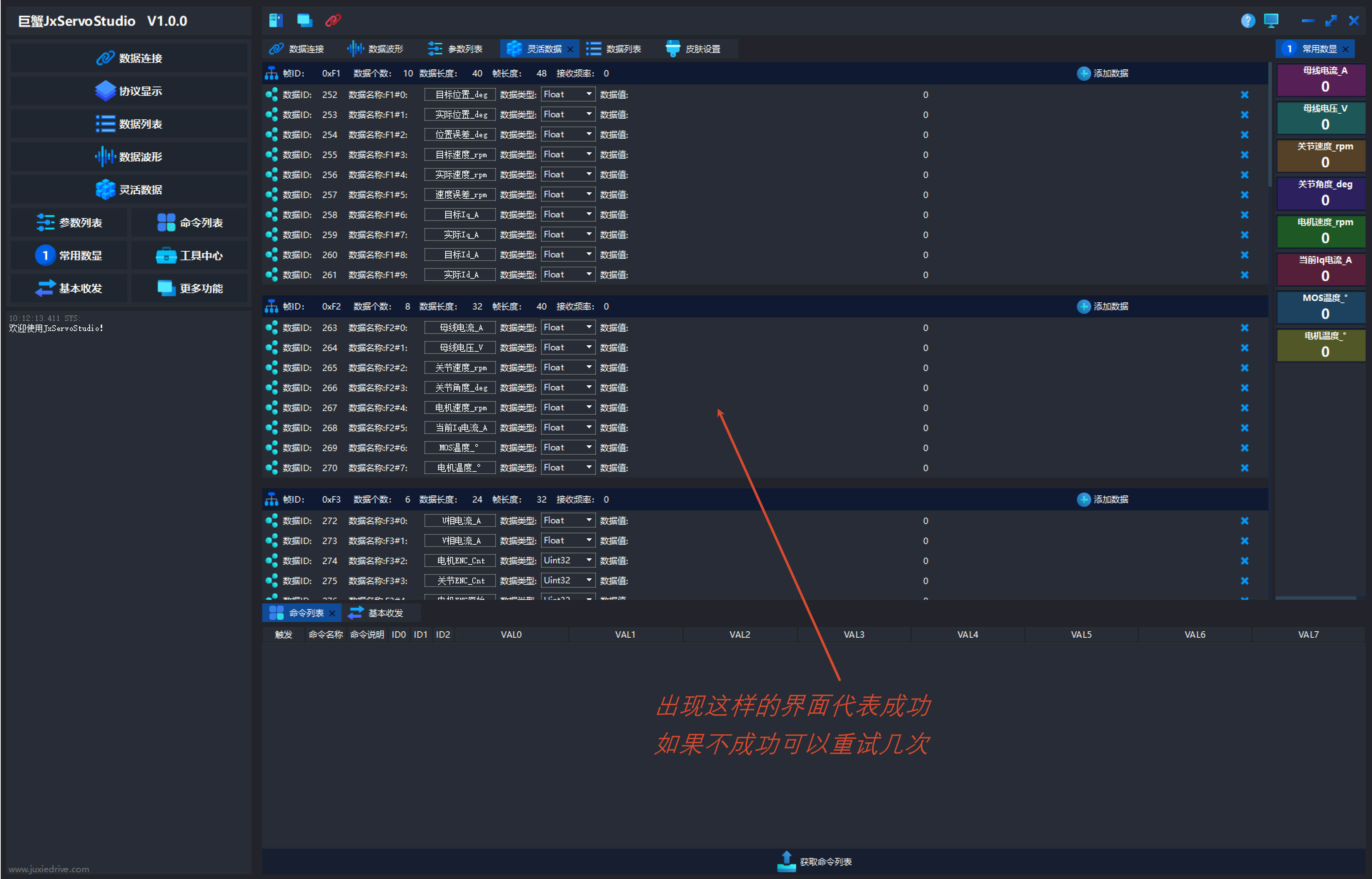Open Uint32 type dropdown for 电机ENC_Cnt
The width and height of the screenshot is (1372, 879).
[568, 560]
